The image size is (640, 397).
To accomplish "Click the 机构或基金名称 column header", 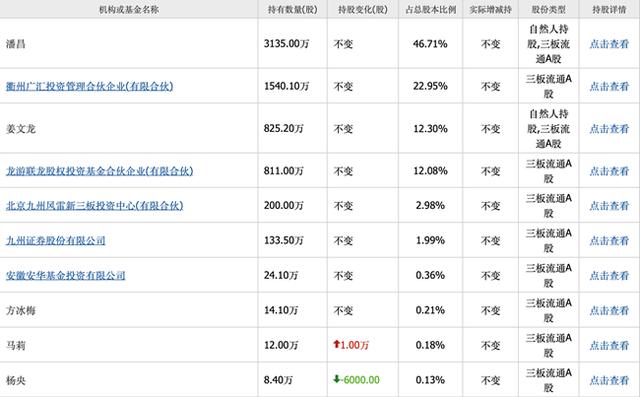I will 129,9.
